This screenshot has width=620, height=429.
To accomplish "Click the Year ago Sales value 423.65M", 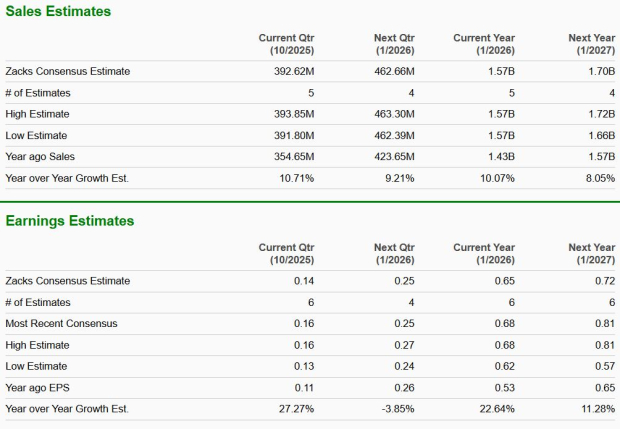I will [x=391, y=157].
